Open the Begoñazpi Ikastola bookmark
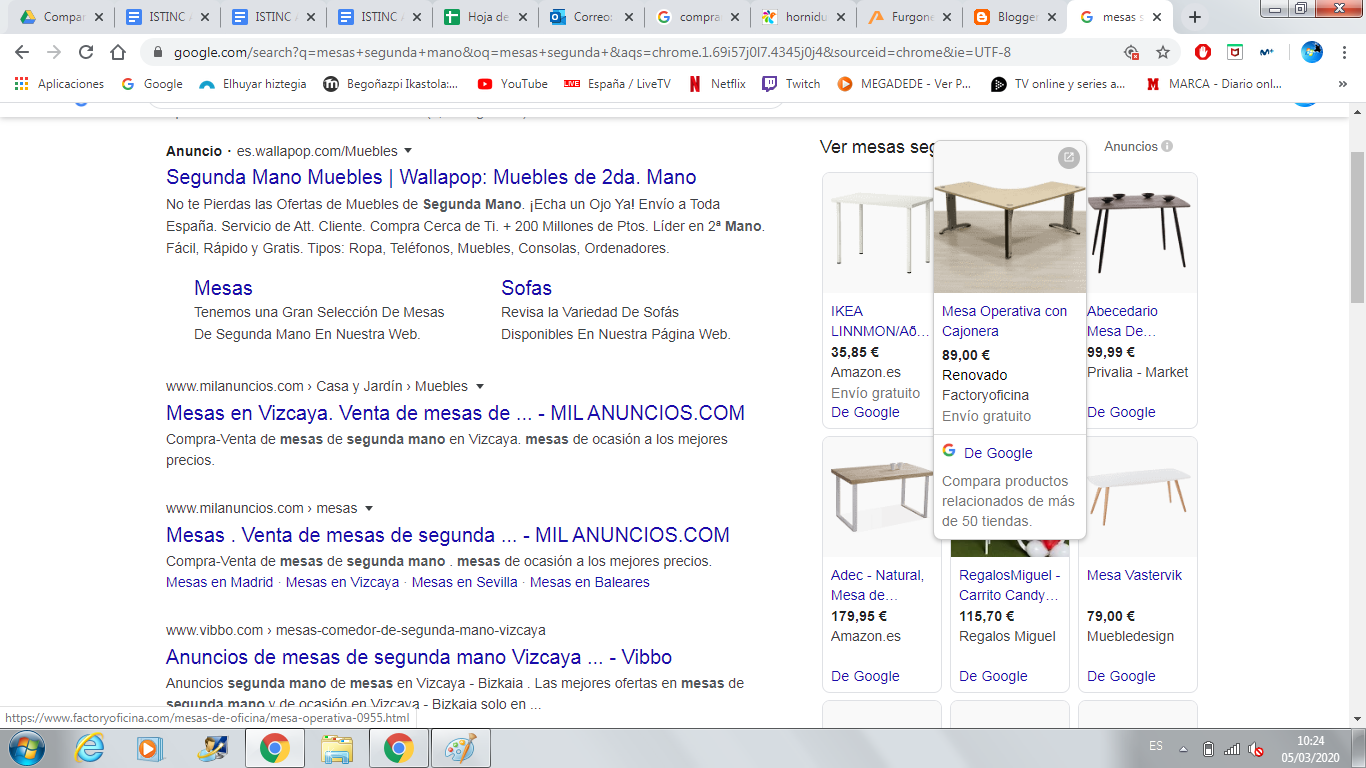The image size is (1366, 768). coord(391,84)
